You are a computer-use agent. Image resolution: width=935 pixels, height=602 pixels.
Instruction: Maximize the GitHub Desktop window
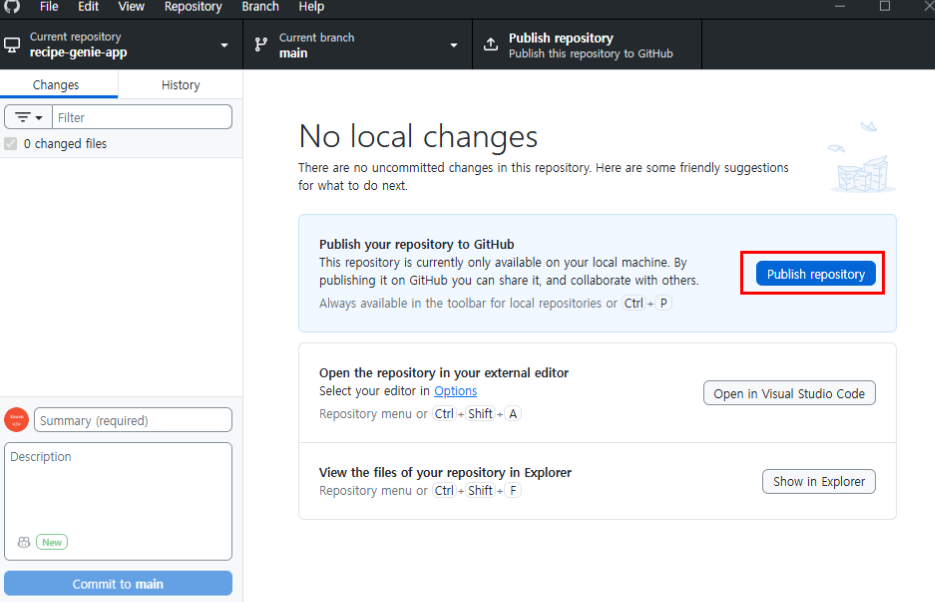point(884,6)
